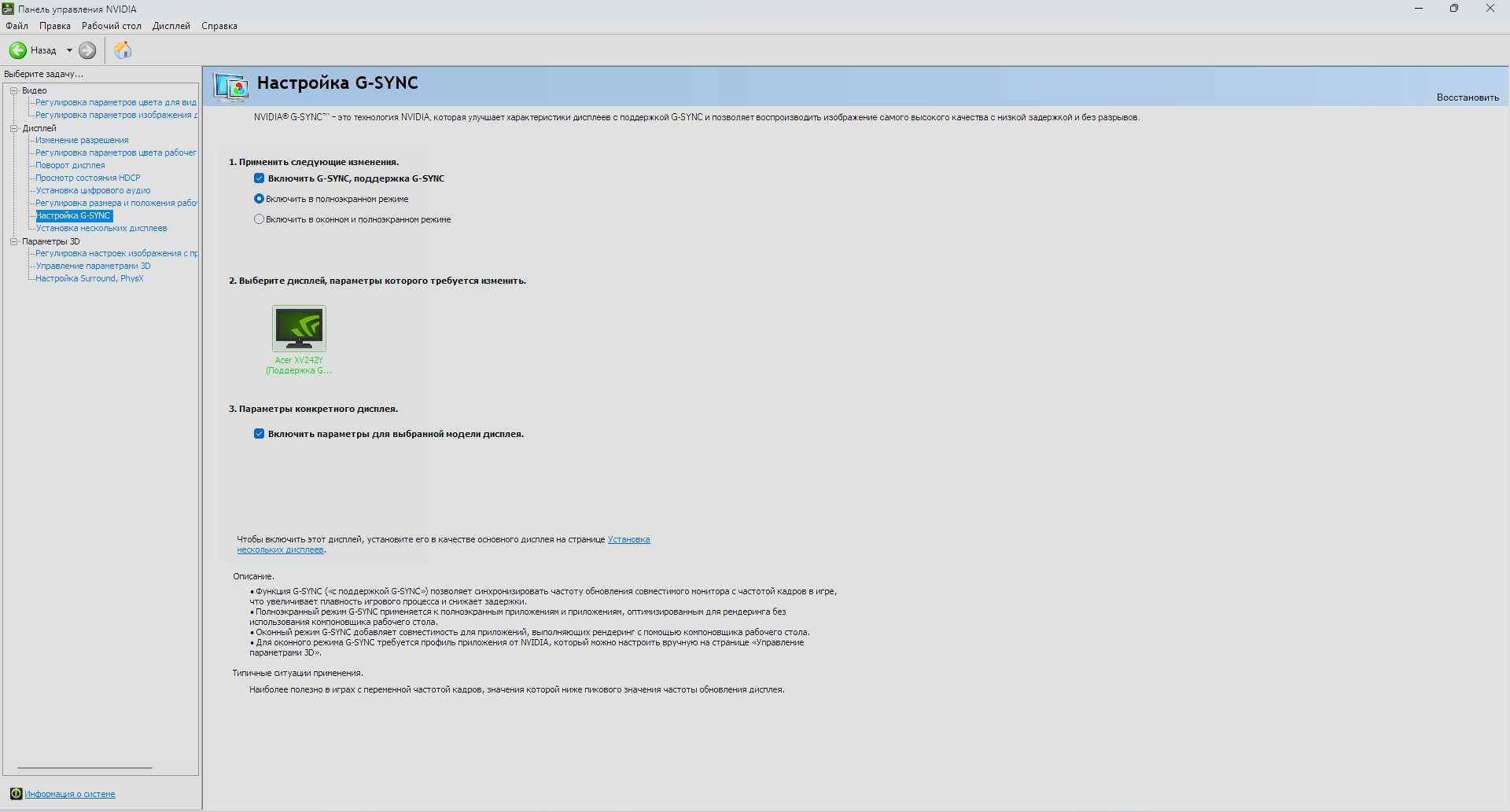Open Регулировка размера и положения рабочего стола
The width and height of the screenshot is (1510, 812).
(116, 203)
